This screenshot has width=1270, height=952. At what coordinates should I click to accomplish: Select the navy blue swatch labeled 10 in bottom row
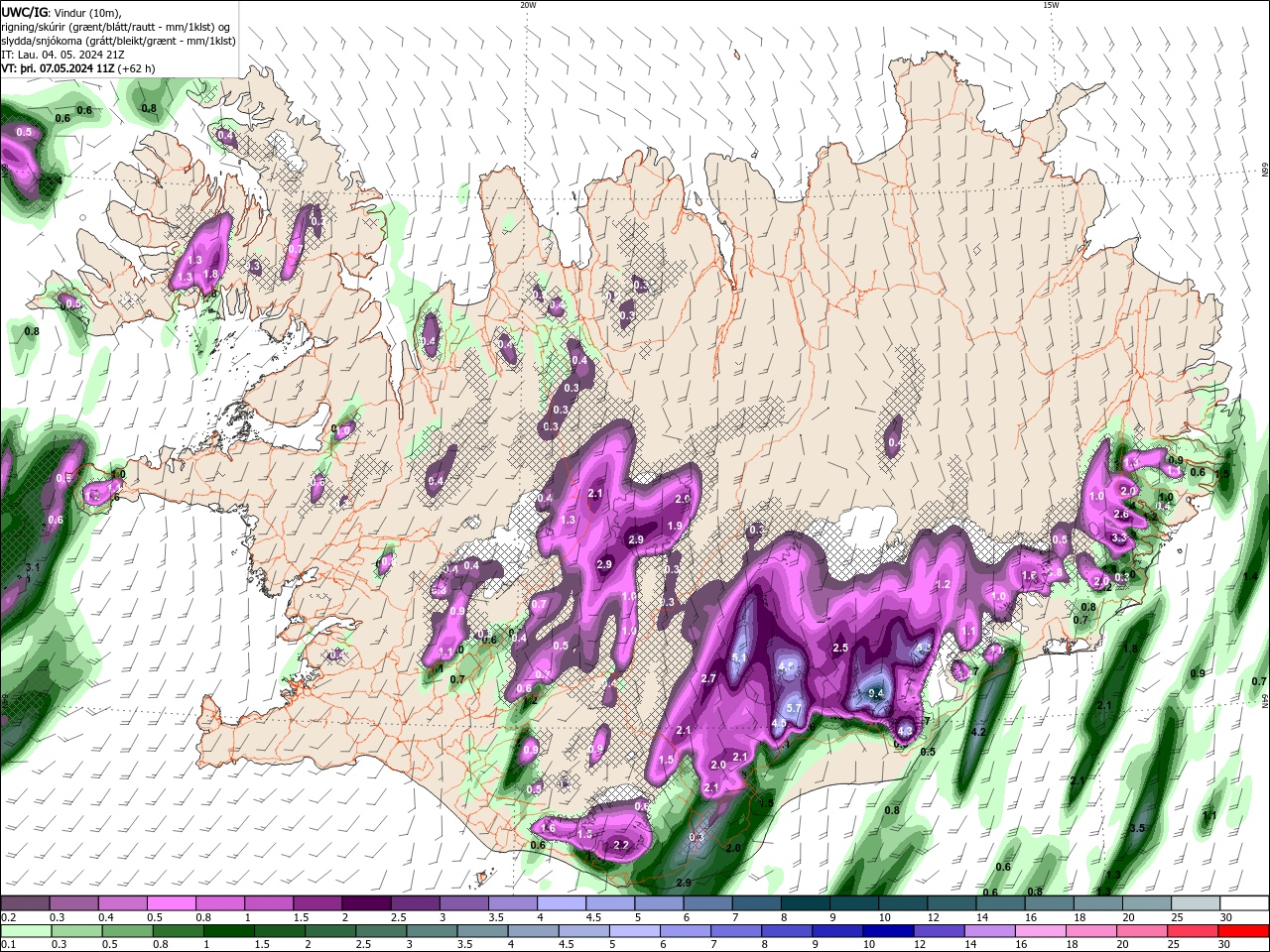click(889, 931)
